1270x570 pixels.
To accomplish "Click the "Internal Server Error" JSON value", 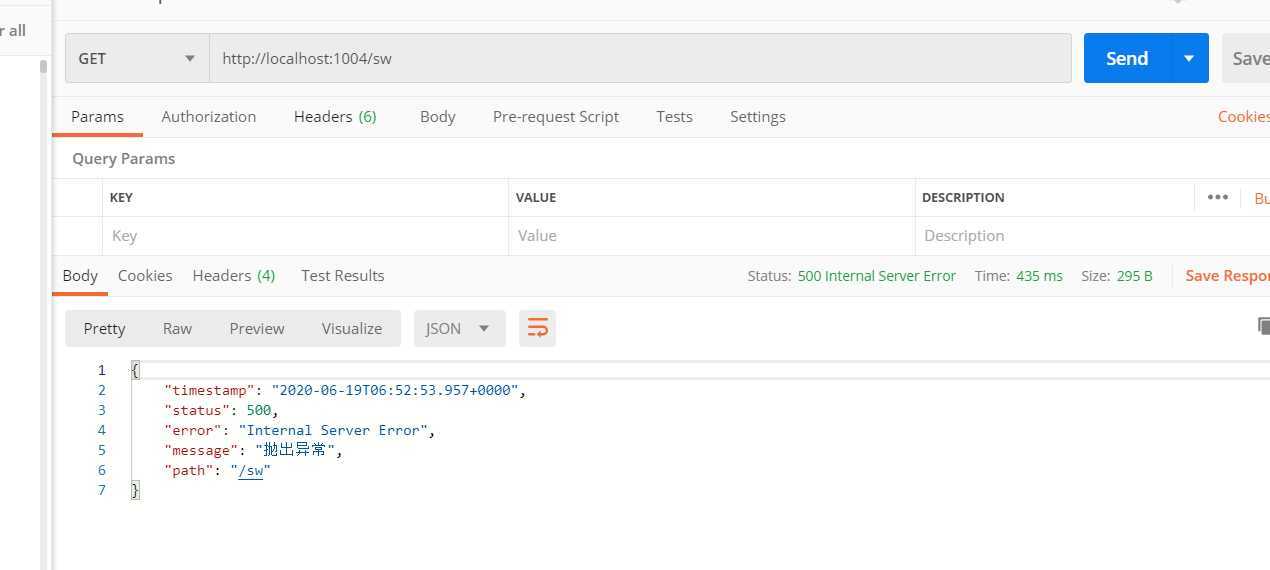I will point(333,430).
